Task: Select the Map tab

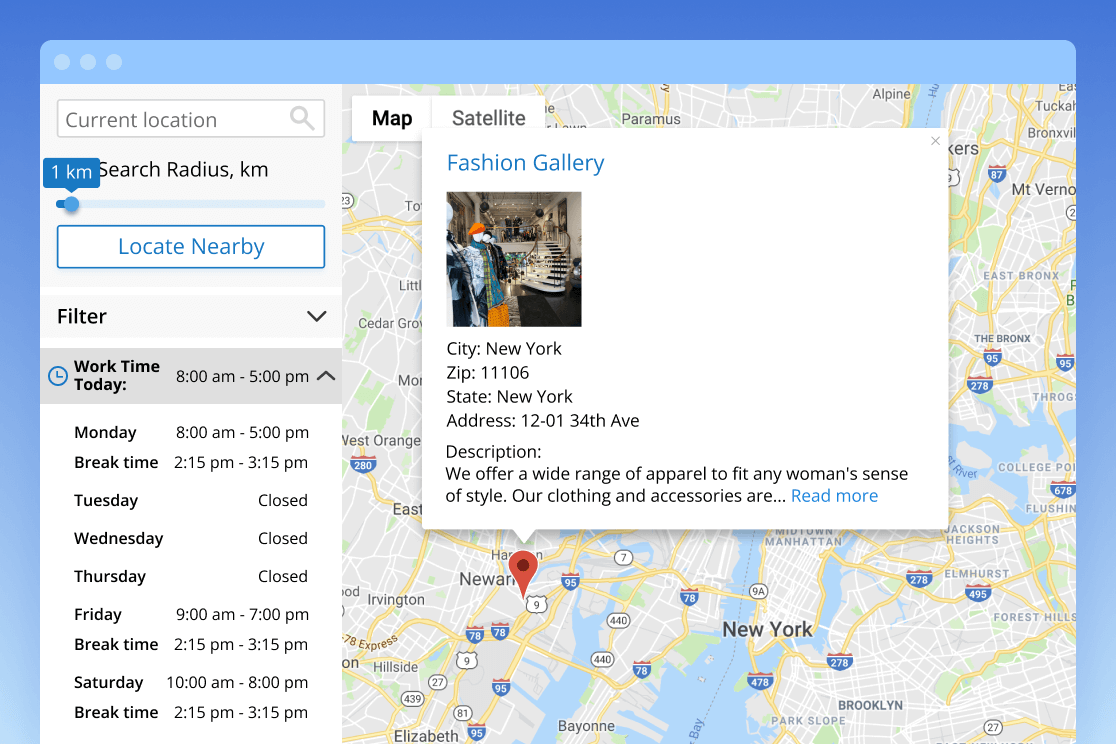Action: tap(390, 117)
